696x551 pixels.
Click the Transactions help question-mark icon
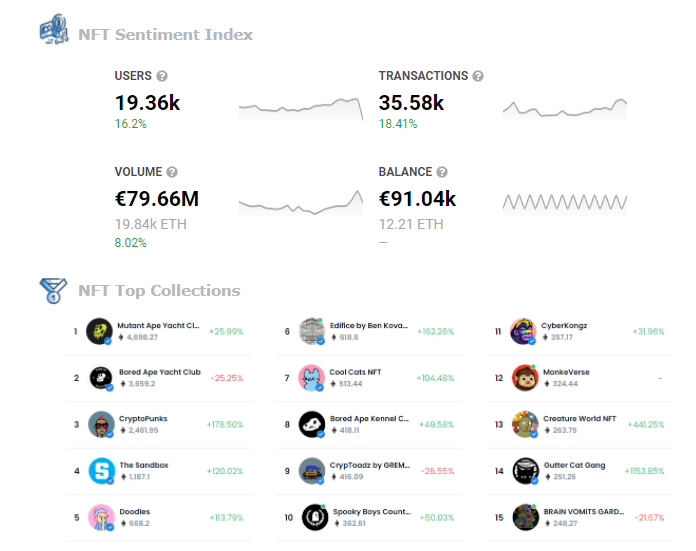pyautogui.click(x=478, y=76)
